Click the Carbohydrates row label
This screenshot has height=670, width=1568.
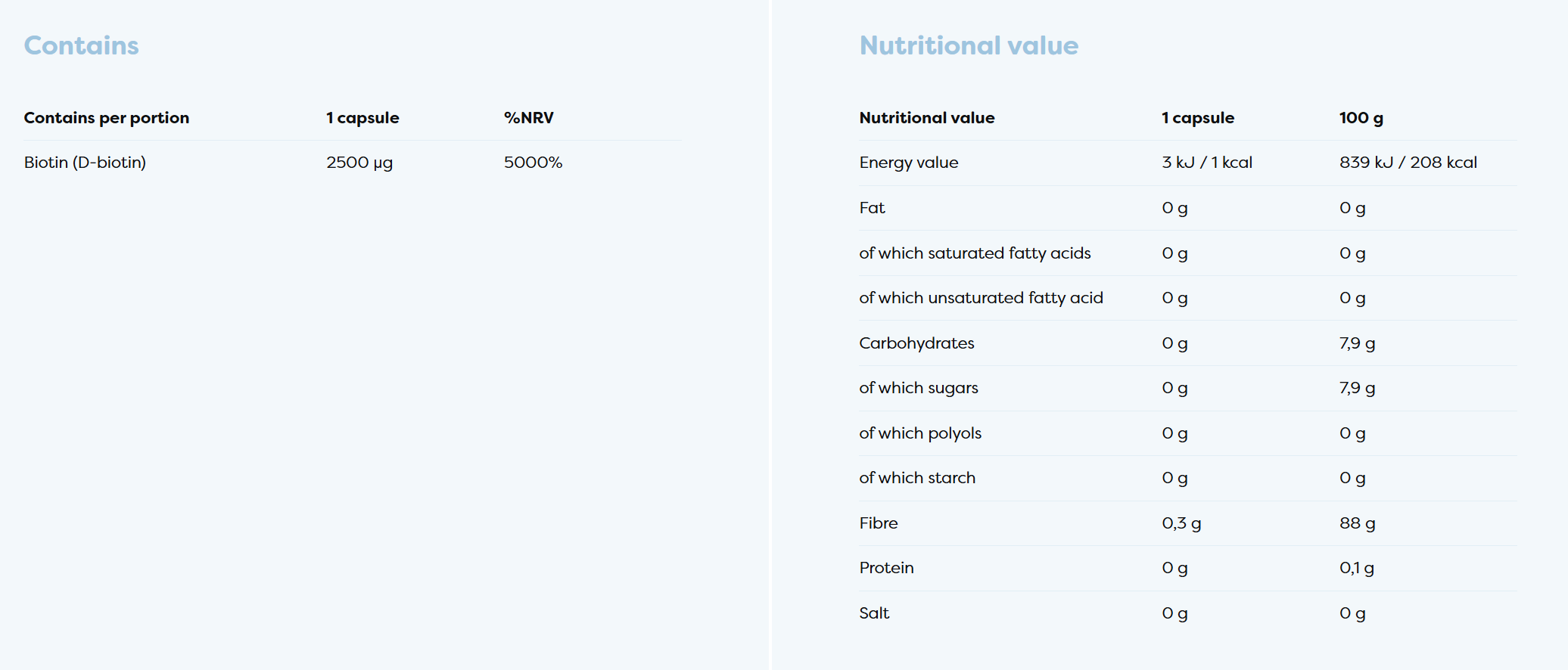916,343
